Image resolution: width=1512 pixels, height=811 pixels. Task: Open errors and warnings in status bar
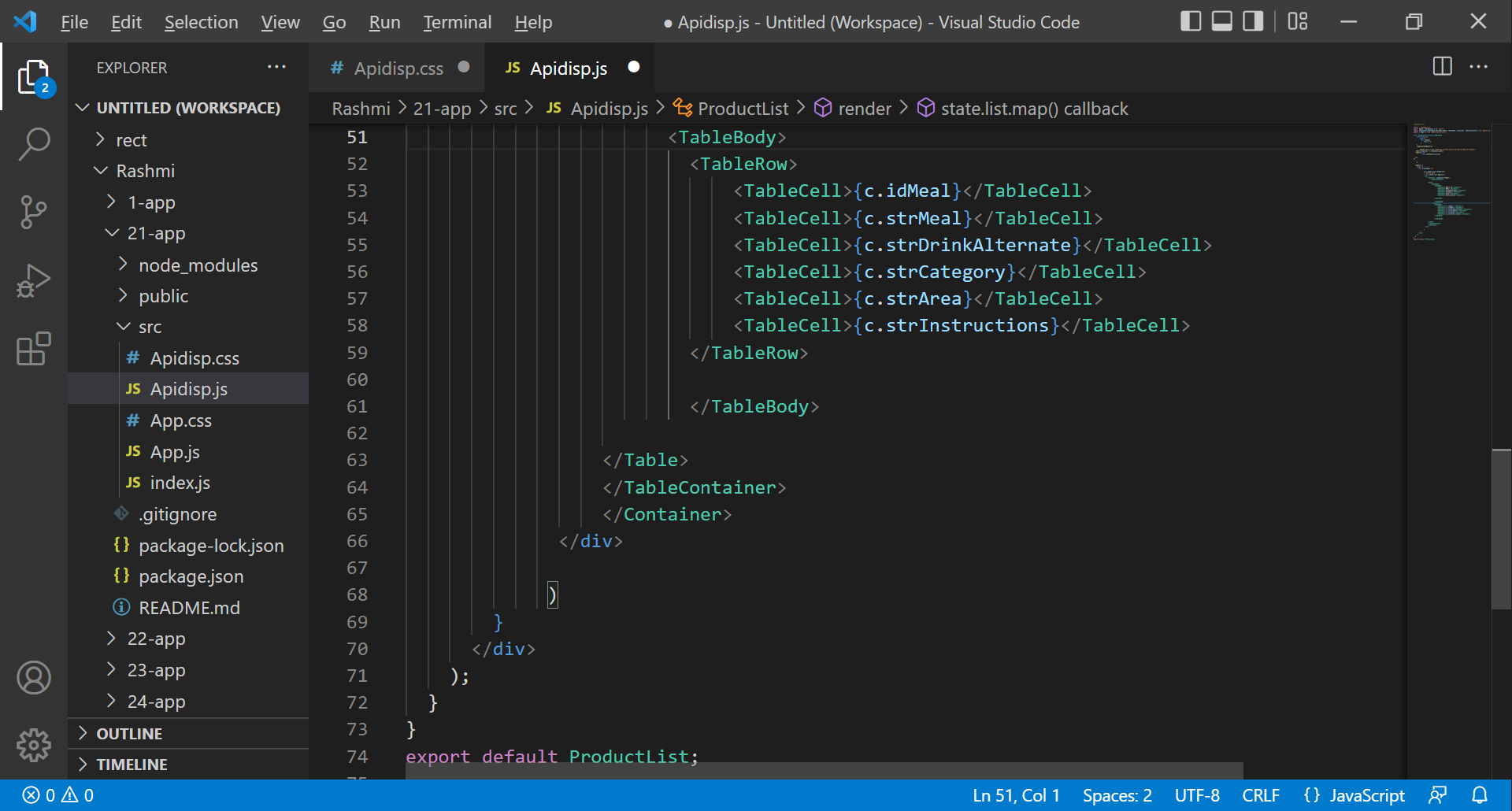[x=58, y=795]
